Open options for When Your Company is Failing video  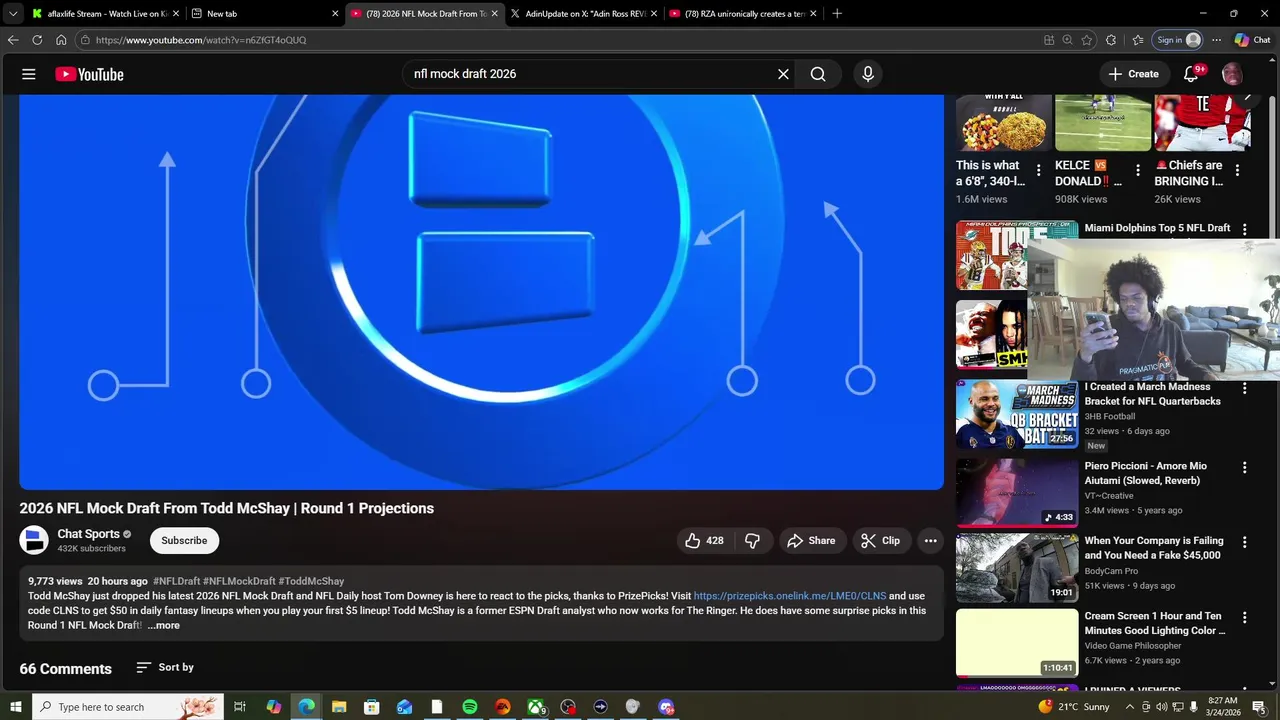click(x=1245, y=542)
